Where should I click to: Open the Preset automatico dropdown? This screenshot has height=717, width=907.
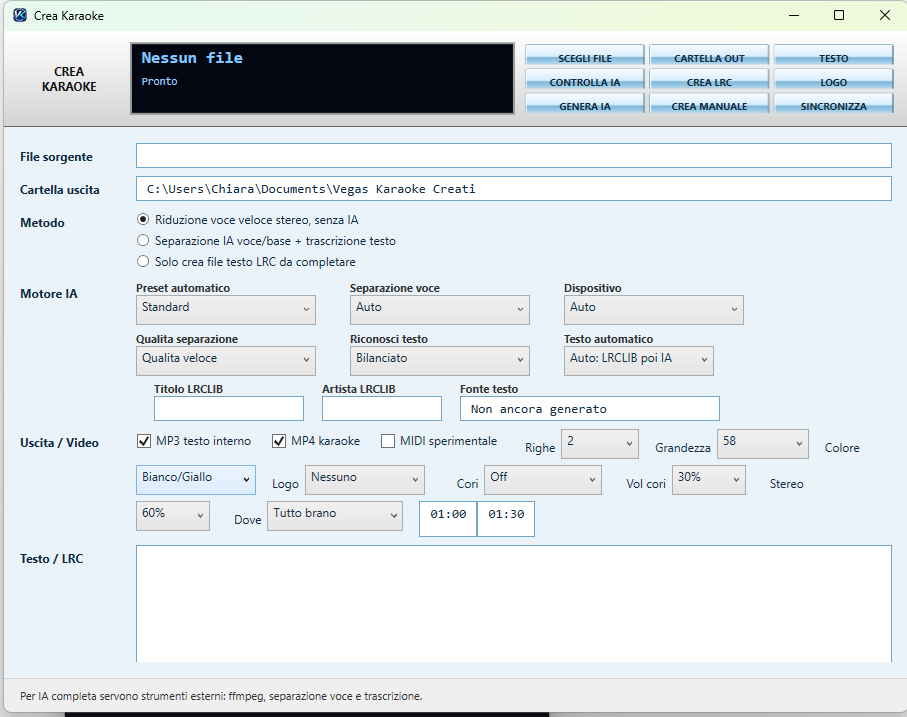tap(226, 310)
